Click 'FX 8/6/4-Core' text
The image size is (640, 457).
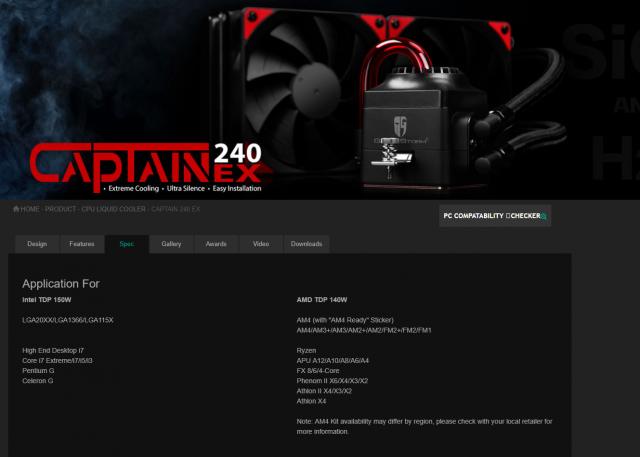[318, 371]
